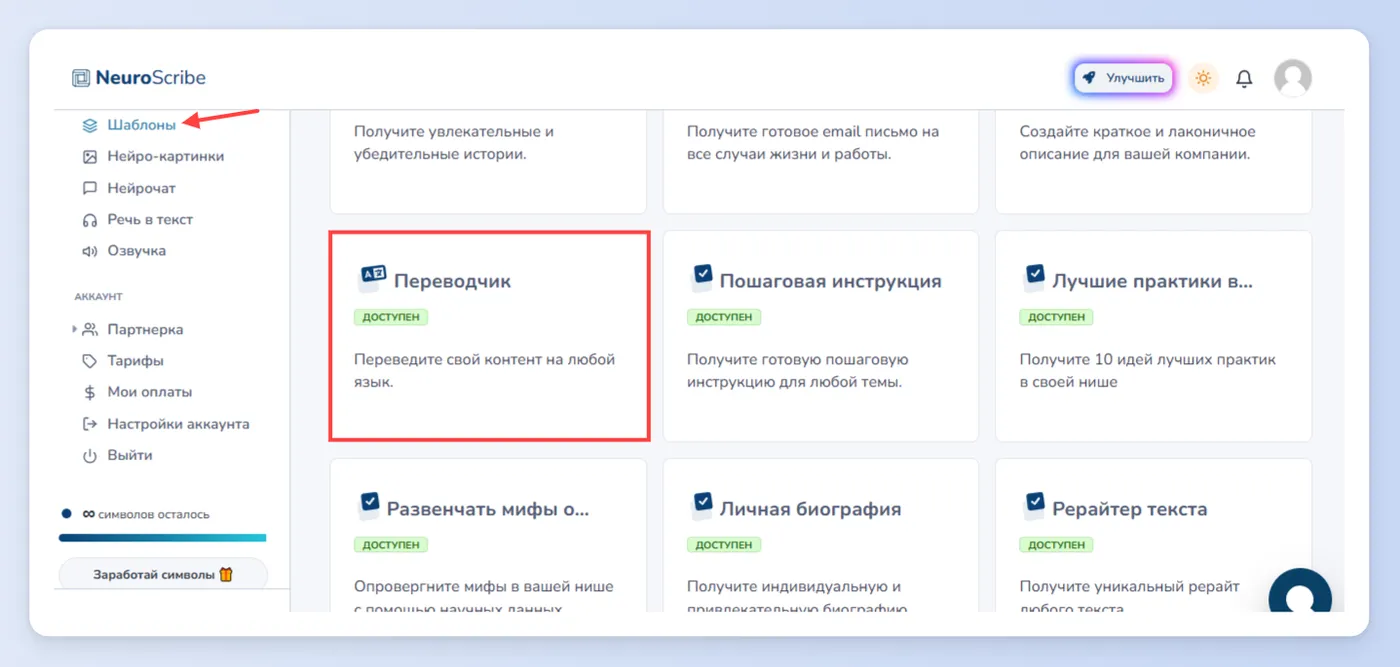Click the NeuroScribe logo icon
The image size is (1400, 667).
point(81,77)
